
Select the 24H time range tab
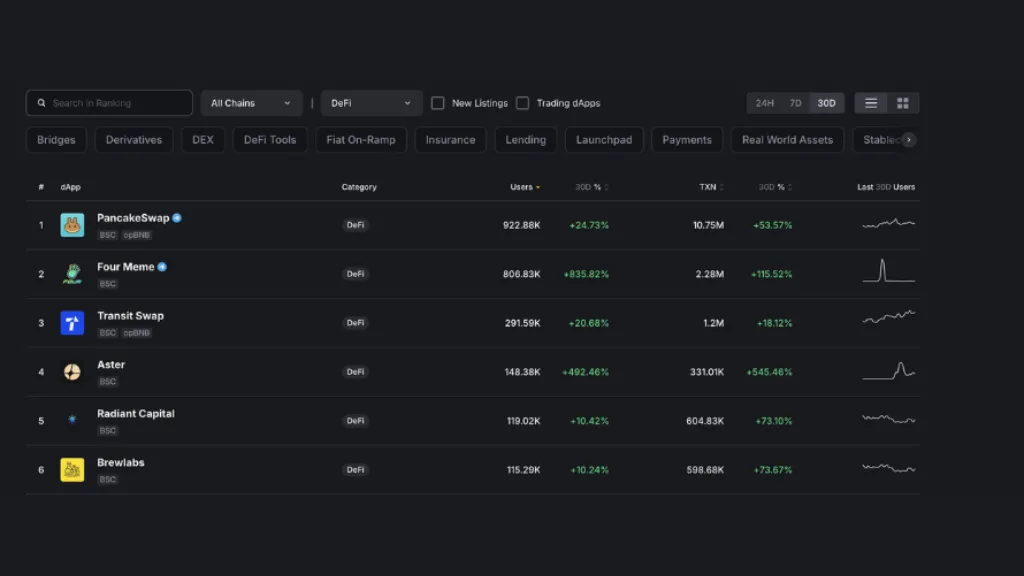pos(765,103)
